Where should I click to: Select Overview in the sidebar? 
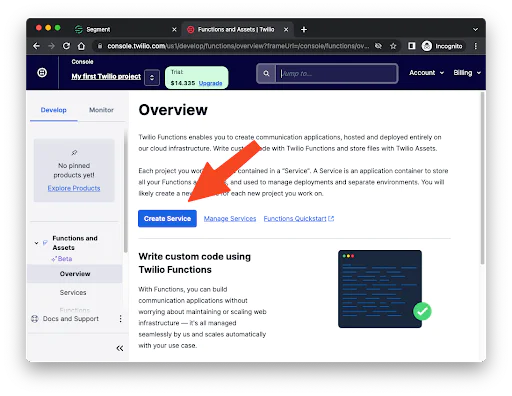[75, 274]
